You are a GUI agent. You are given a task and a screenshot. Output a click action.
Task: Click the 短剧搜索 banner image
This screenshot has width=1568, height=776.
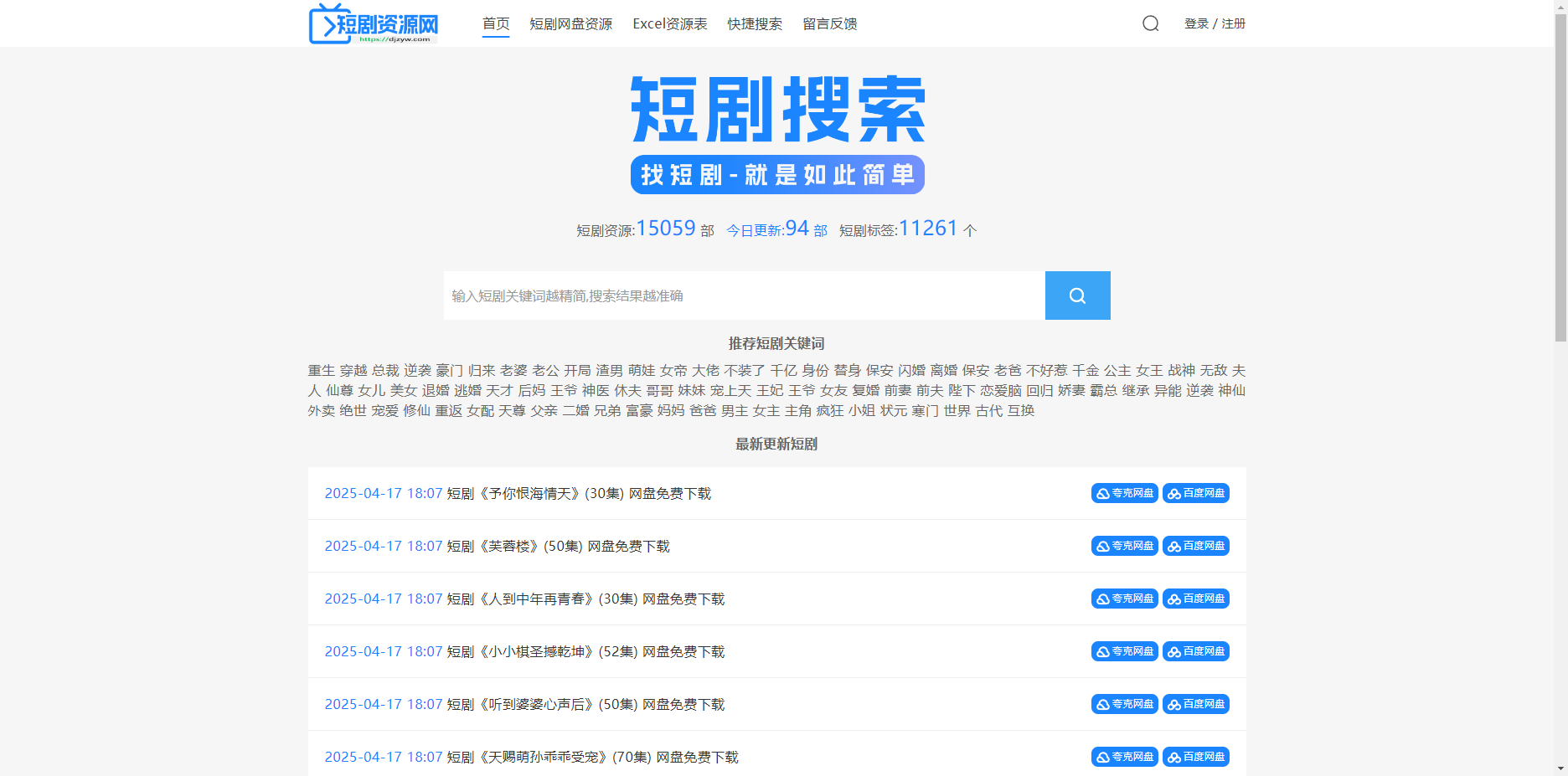[777, 134]
